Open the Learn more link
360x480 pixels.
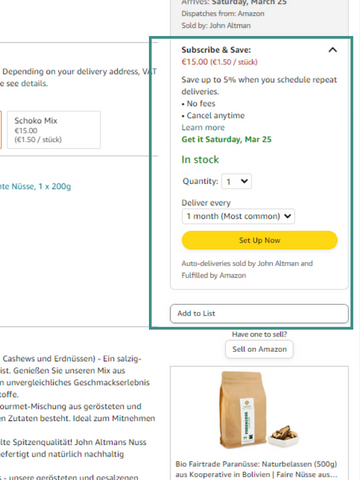[x=203, y=128]
